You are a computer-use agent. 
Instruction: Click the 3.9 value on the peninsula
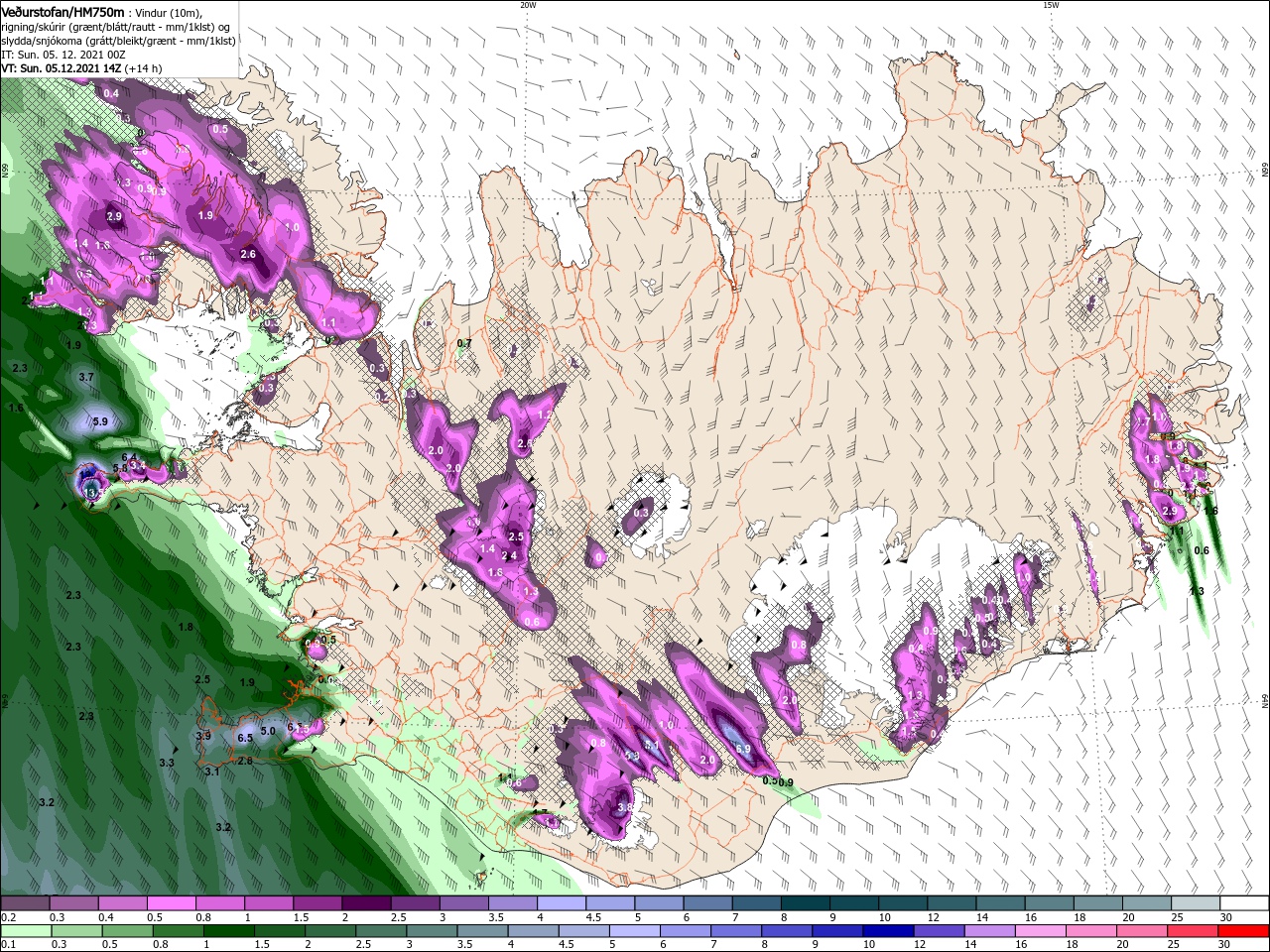click(x=203, y=736)
